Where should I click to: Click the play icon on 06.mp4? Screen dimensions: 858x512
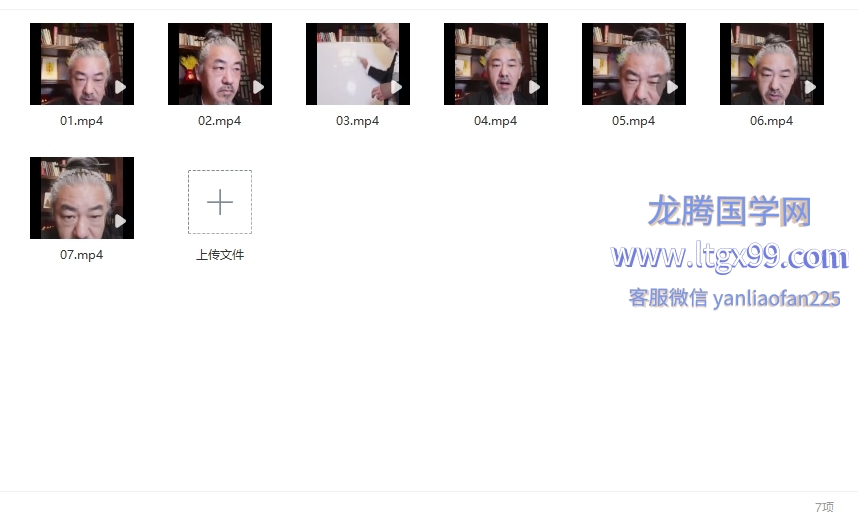click(810, 87)
